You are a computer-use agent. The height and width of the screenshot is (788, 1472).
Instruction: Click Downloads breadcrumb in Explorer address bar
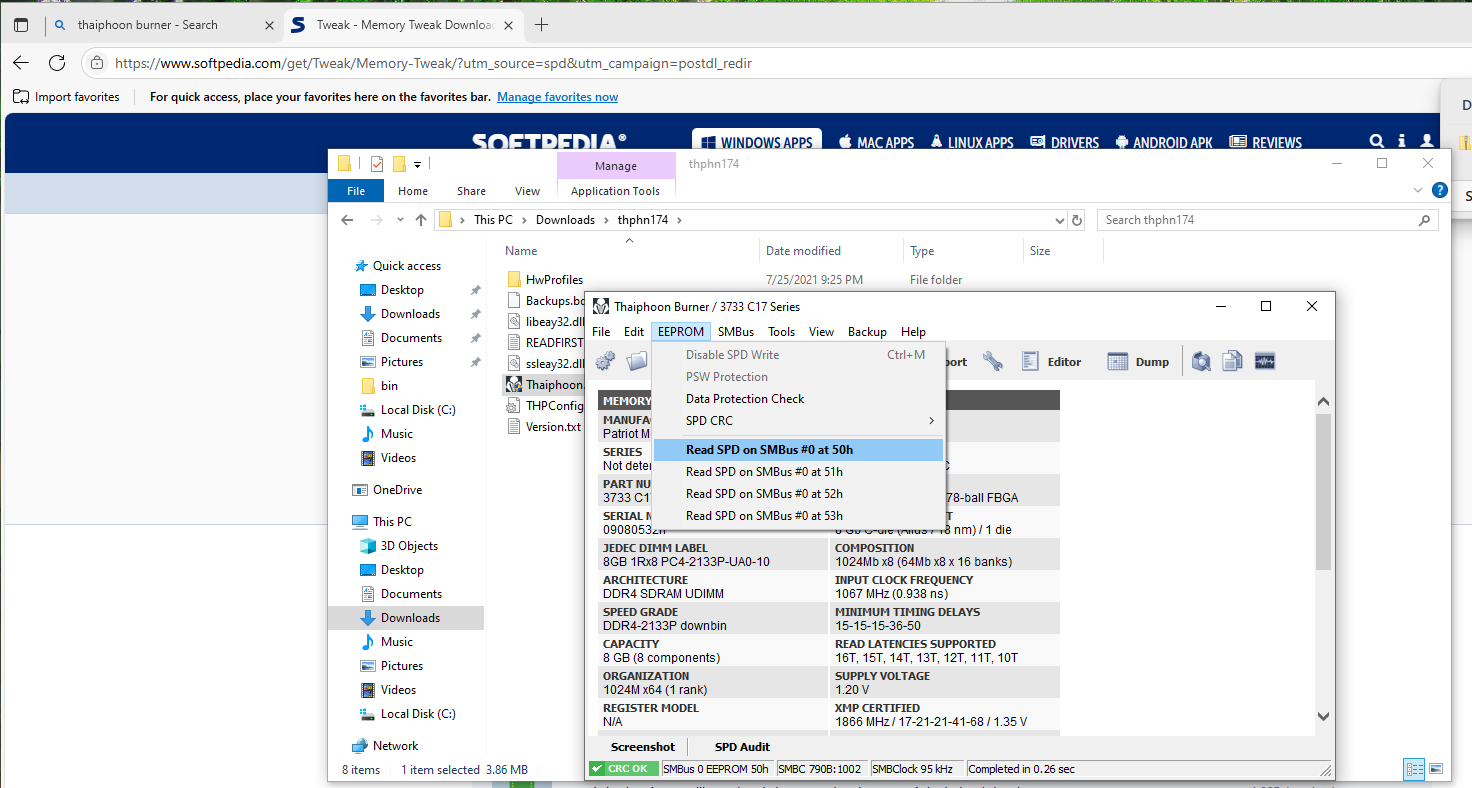565,220
